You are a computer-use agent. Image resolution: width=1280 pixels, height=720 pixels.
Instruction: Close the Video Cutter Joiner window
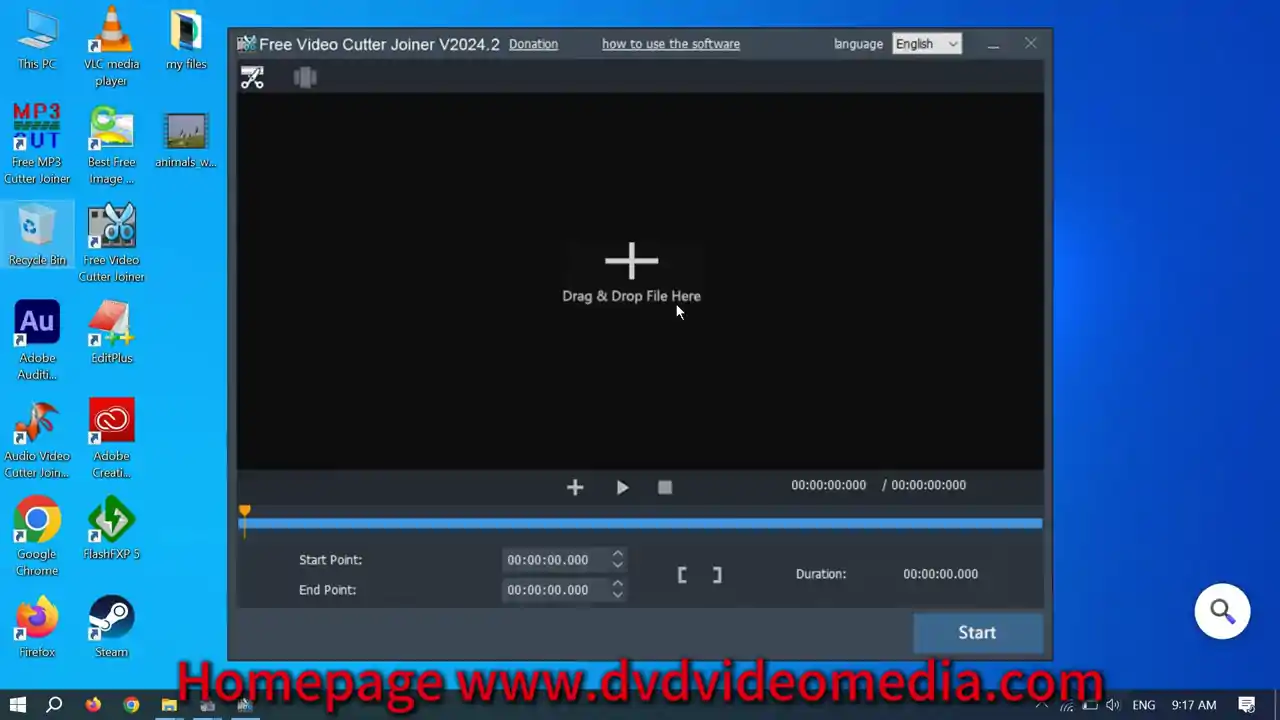point(1031,44)
